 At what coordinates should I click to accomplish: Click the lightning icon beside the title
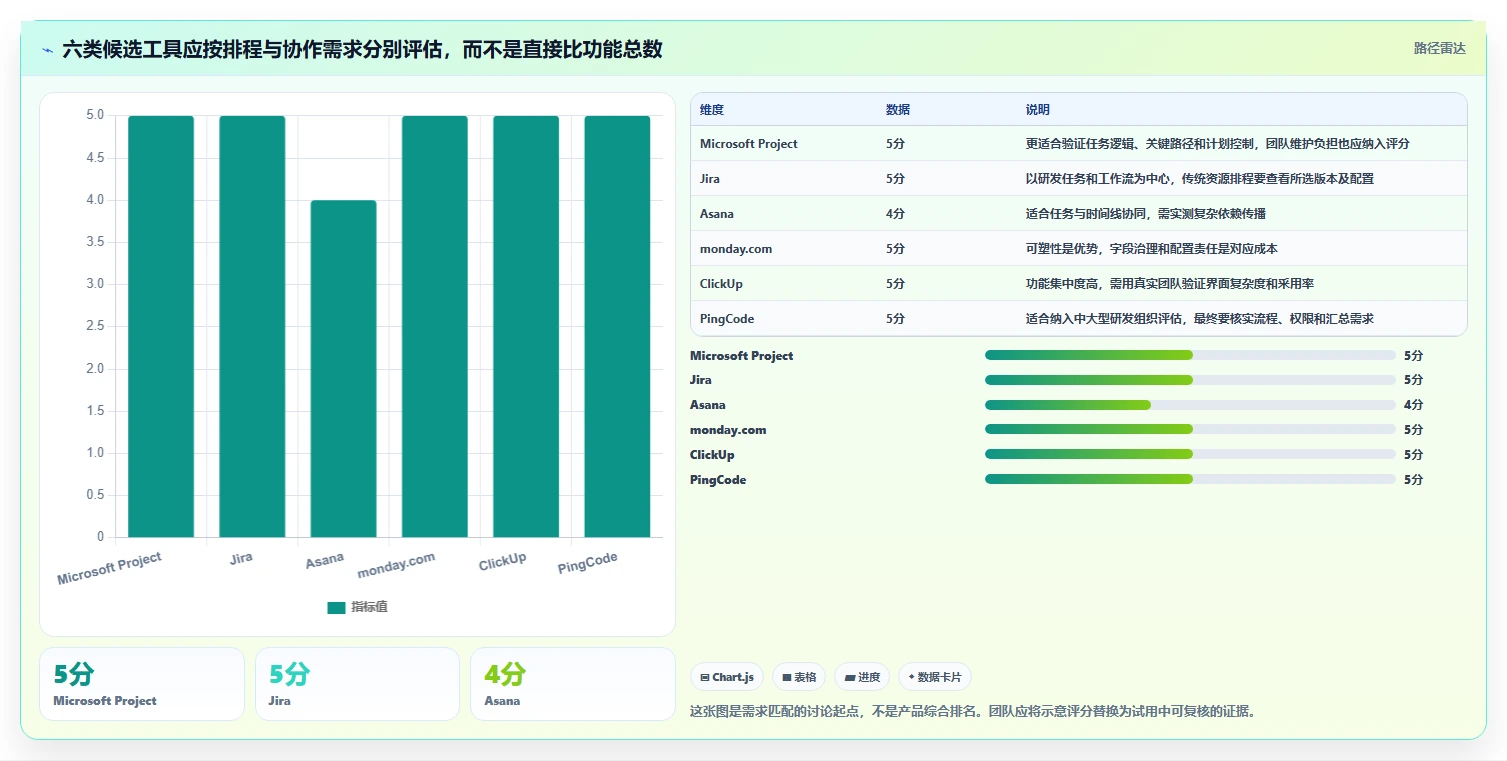[48, 49]
